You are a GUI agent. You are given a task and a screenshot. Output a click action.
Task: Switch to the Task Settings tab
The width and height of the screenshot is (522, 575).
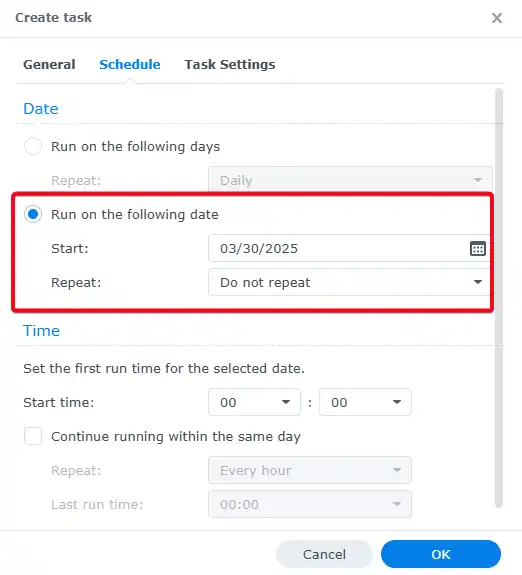pos(230,65)
